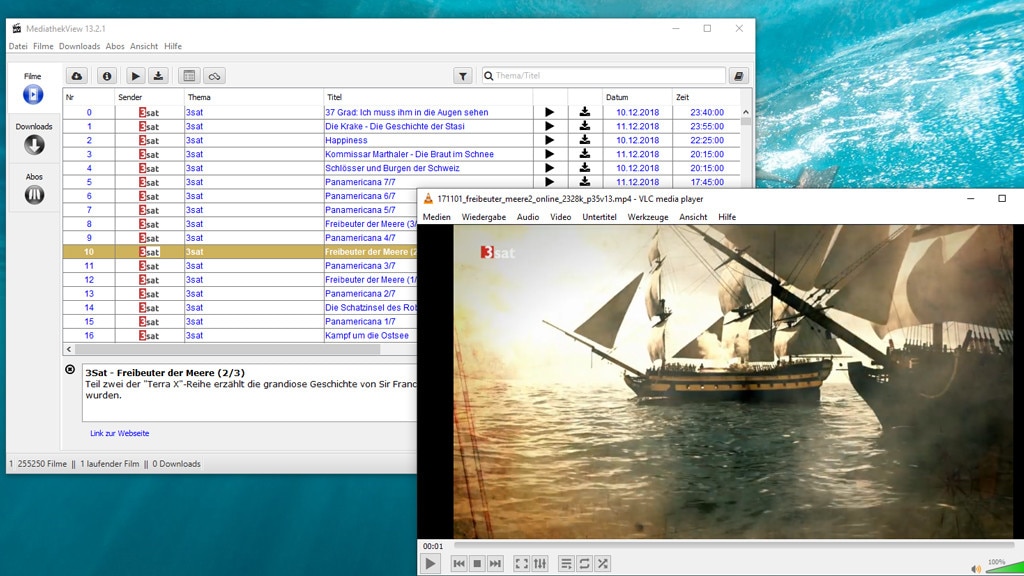1024x576 pixels.
Task: Play 'Die Krake - Die Geschichte der Stasi'
Action: [x=549, y=127]
